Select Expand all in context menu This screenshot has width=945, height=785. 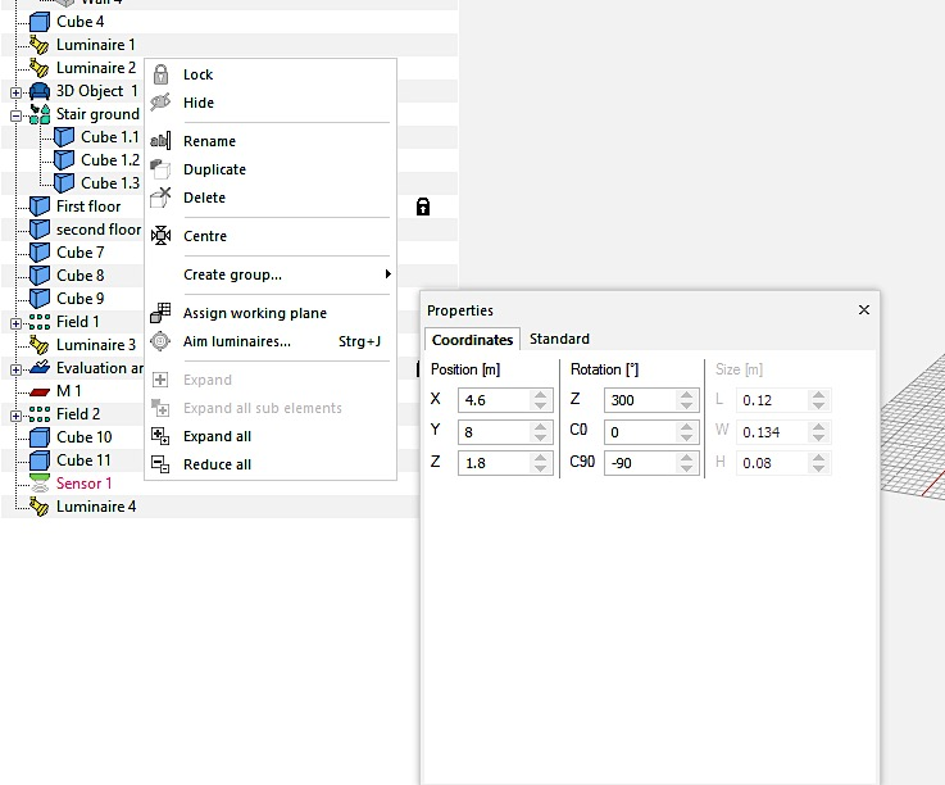click(217, 436)
